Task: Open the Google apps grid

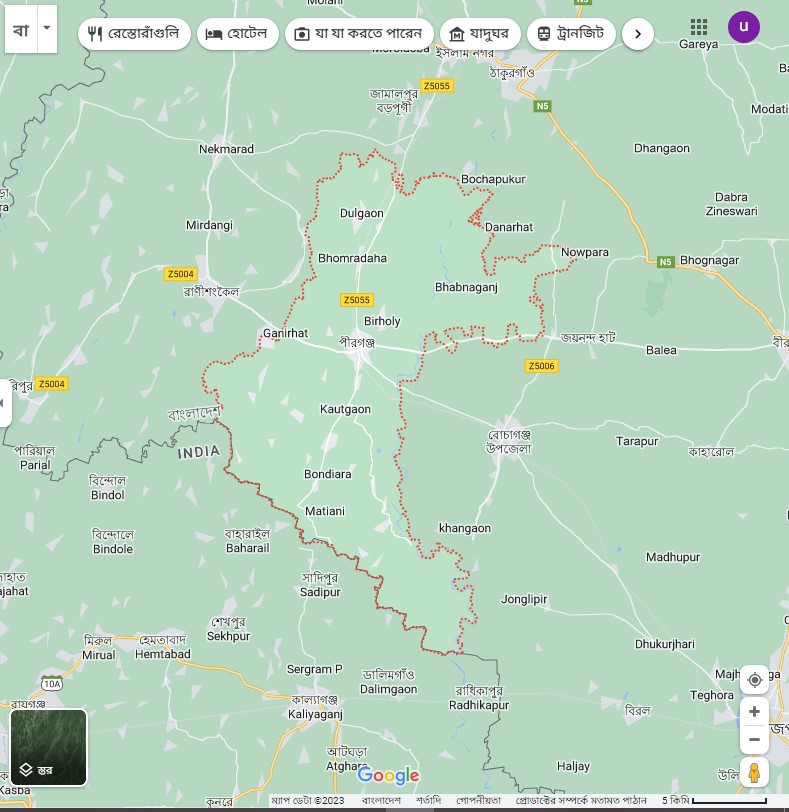Action: click(x=699, y=27)
